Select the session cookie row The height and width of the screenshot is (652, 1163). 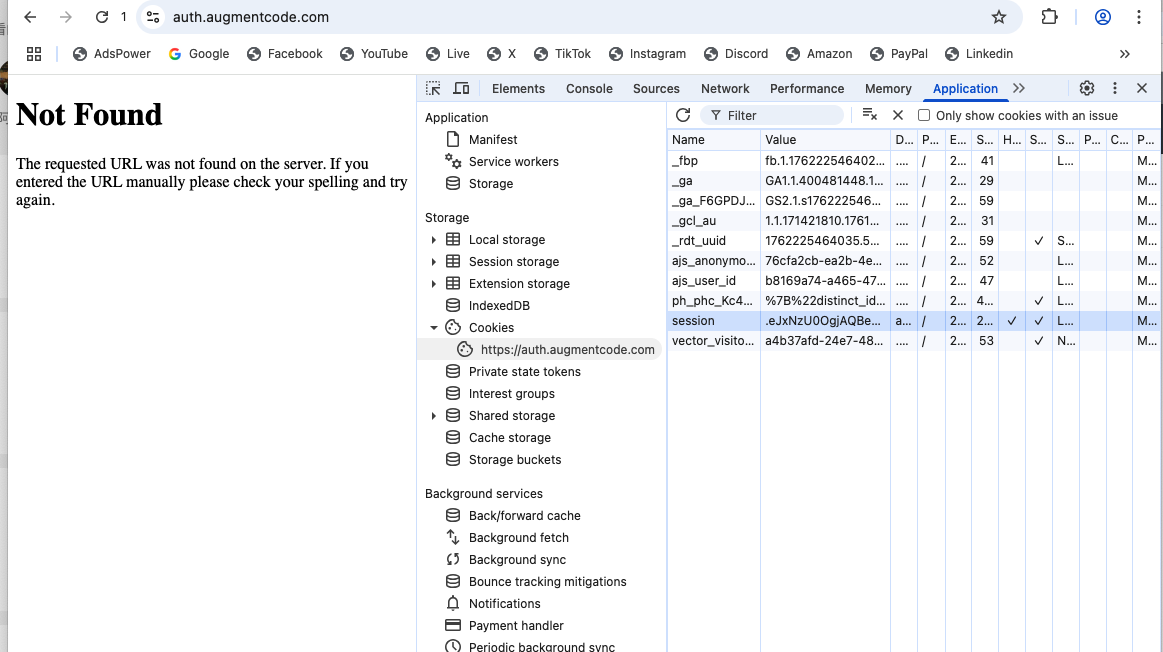click(x=714, y=321)
